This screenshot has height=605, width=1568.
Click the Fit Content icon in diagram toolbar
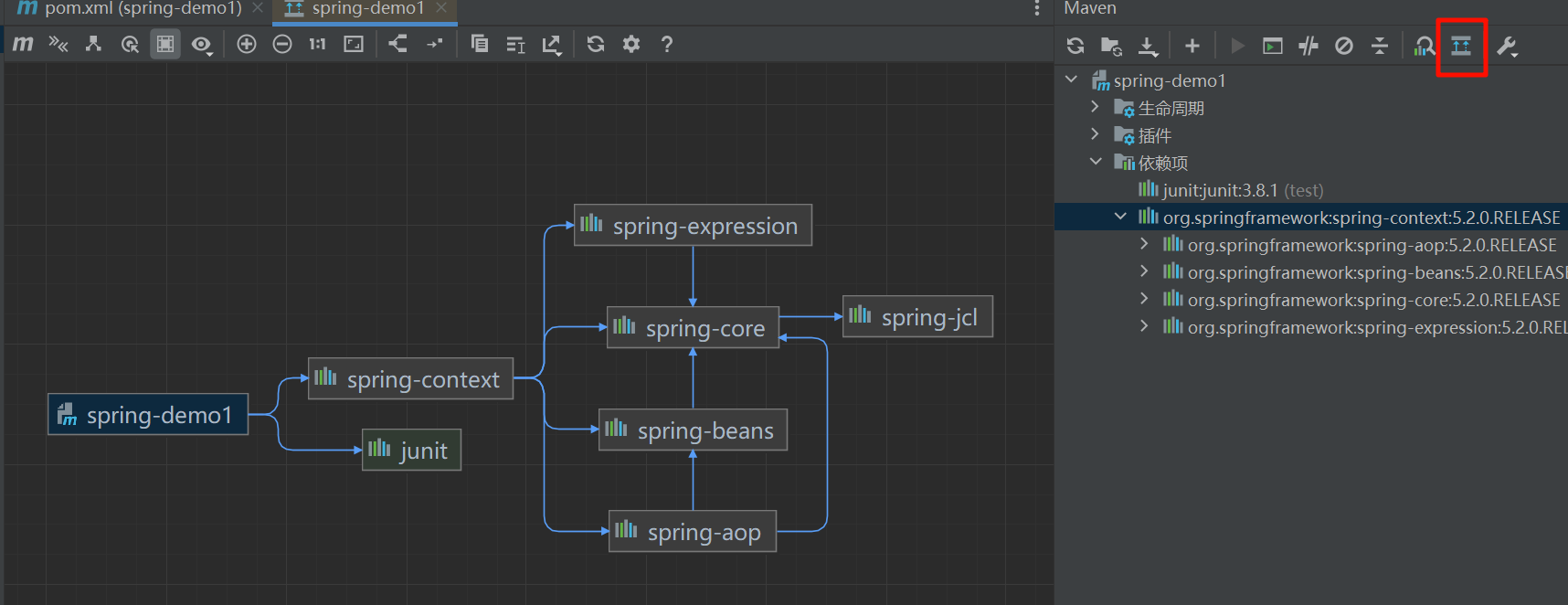pos(354,44)
